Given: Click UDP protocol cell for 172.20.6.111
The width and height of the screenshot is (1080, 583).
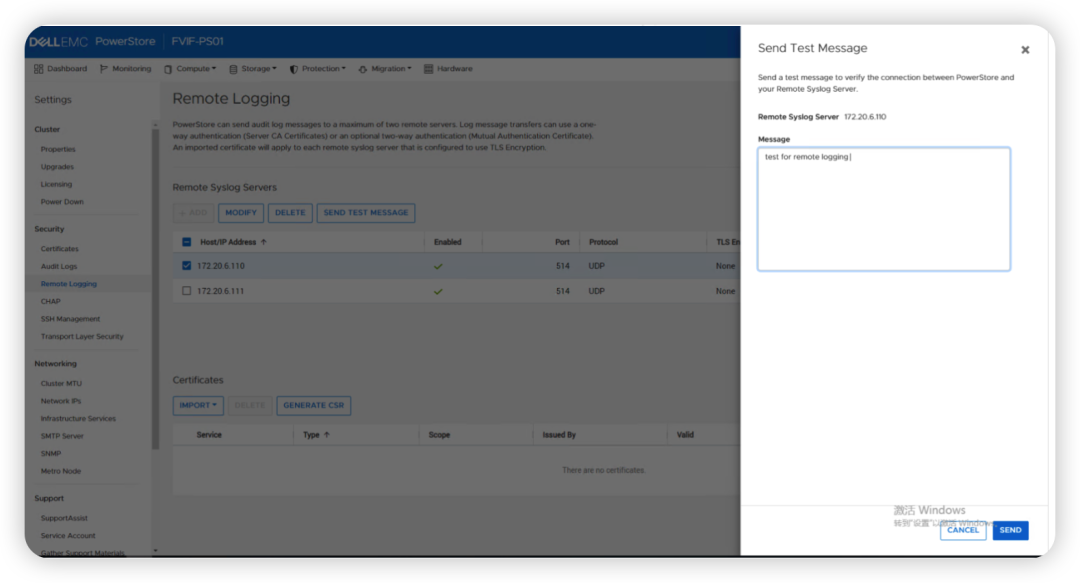Looking at the screenshot, I should click(596, 292).
